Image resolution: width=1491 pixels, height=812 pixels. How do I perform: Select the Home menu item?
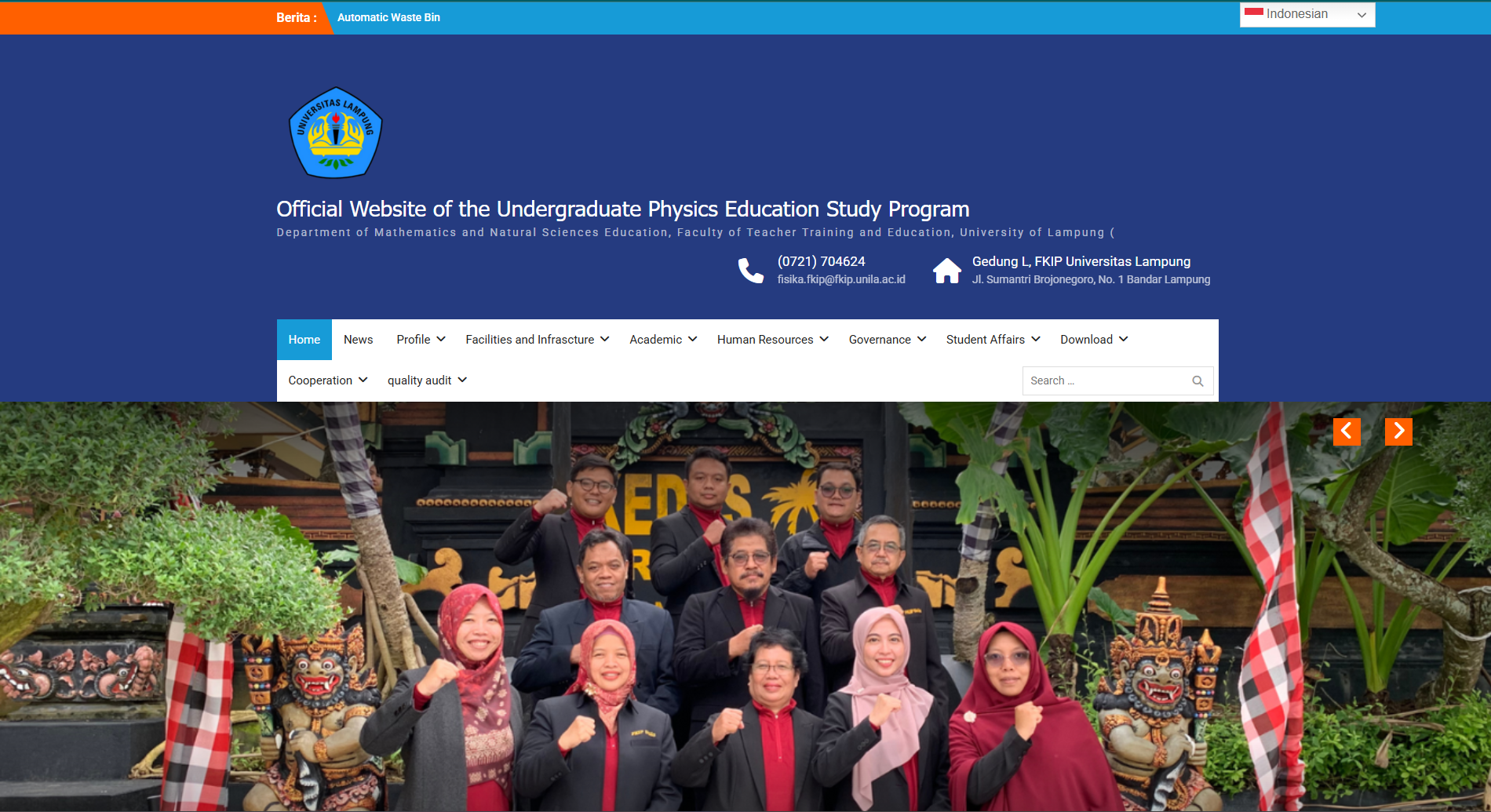304,340
